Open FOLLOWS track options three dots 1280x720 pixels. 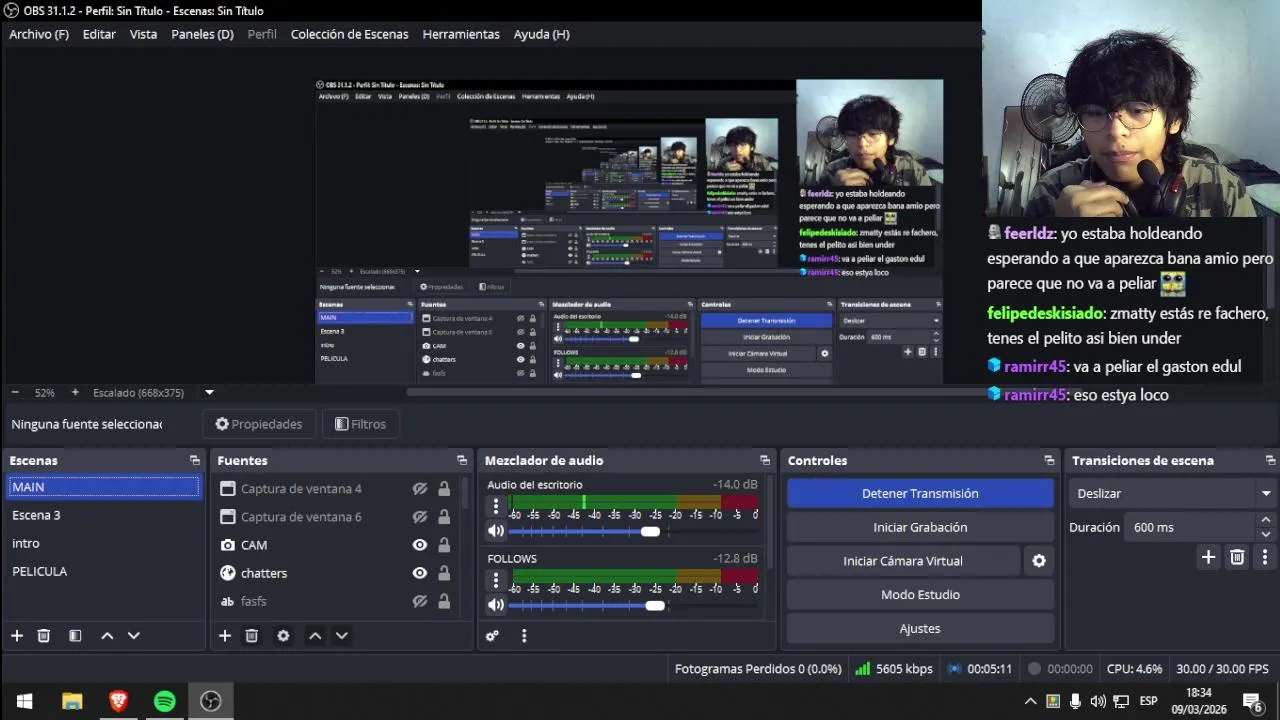[496, 580]
